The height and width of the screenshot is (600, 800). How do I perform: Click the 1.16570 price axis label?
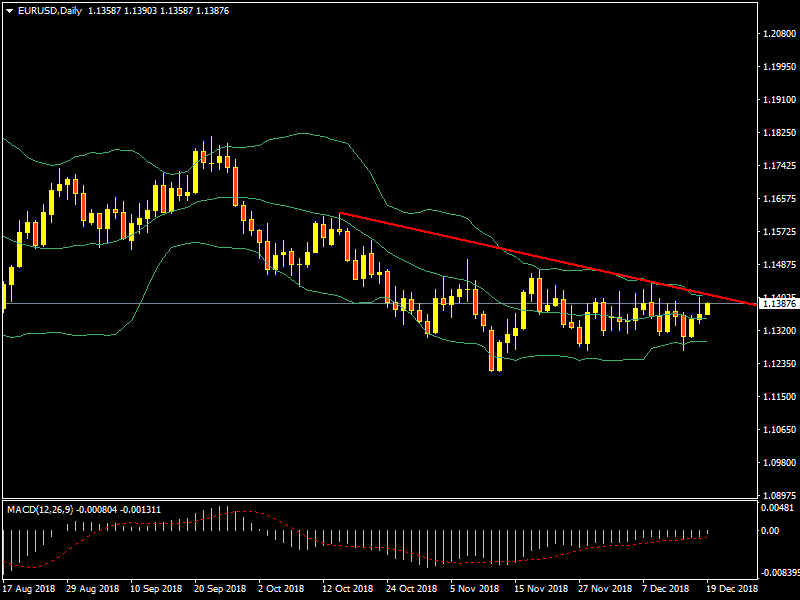tap(778, 199)
